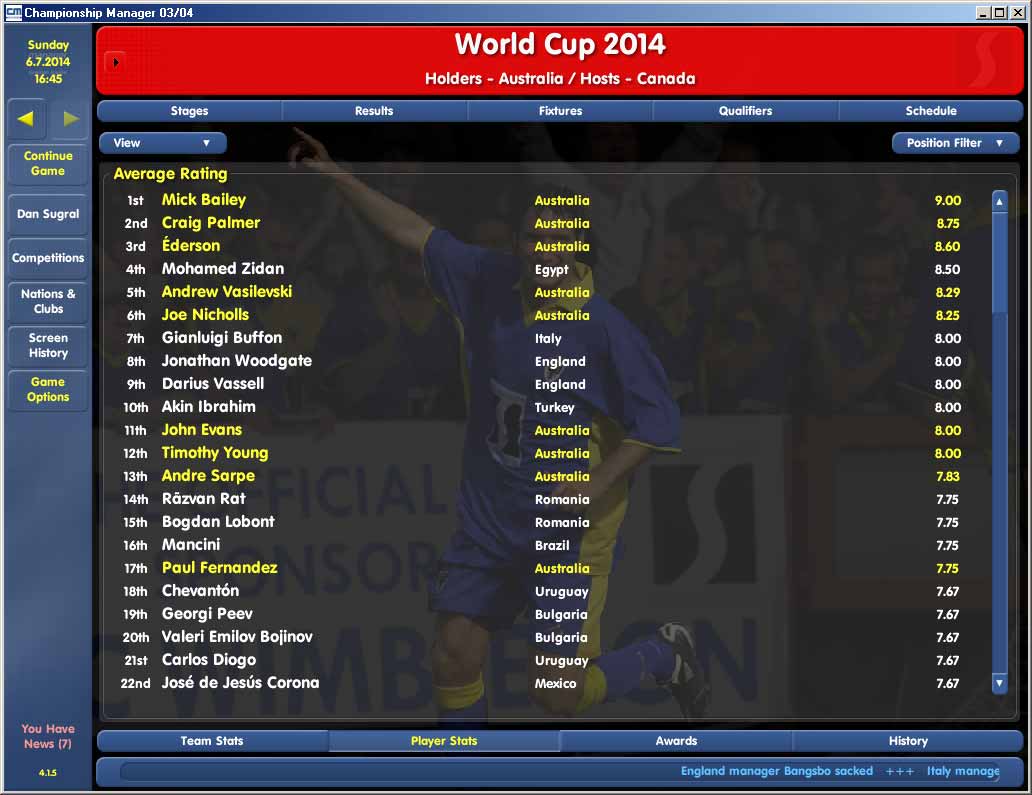
Task: Select player Răzvan Rat
Action: click(204, 499)
